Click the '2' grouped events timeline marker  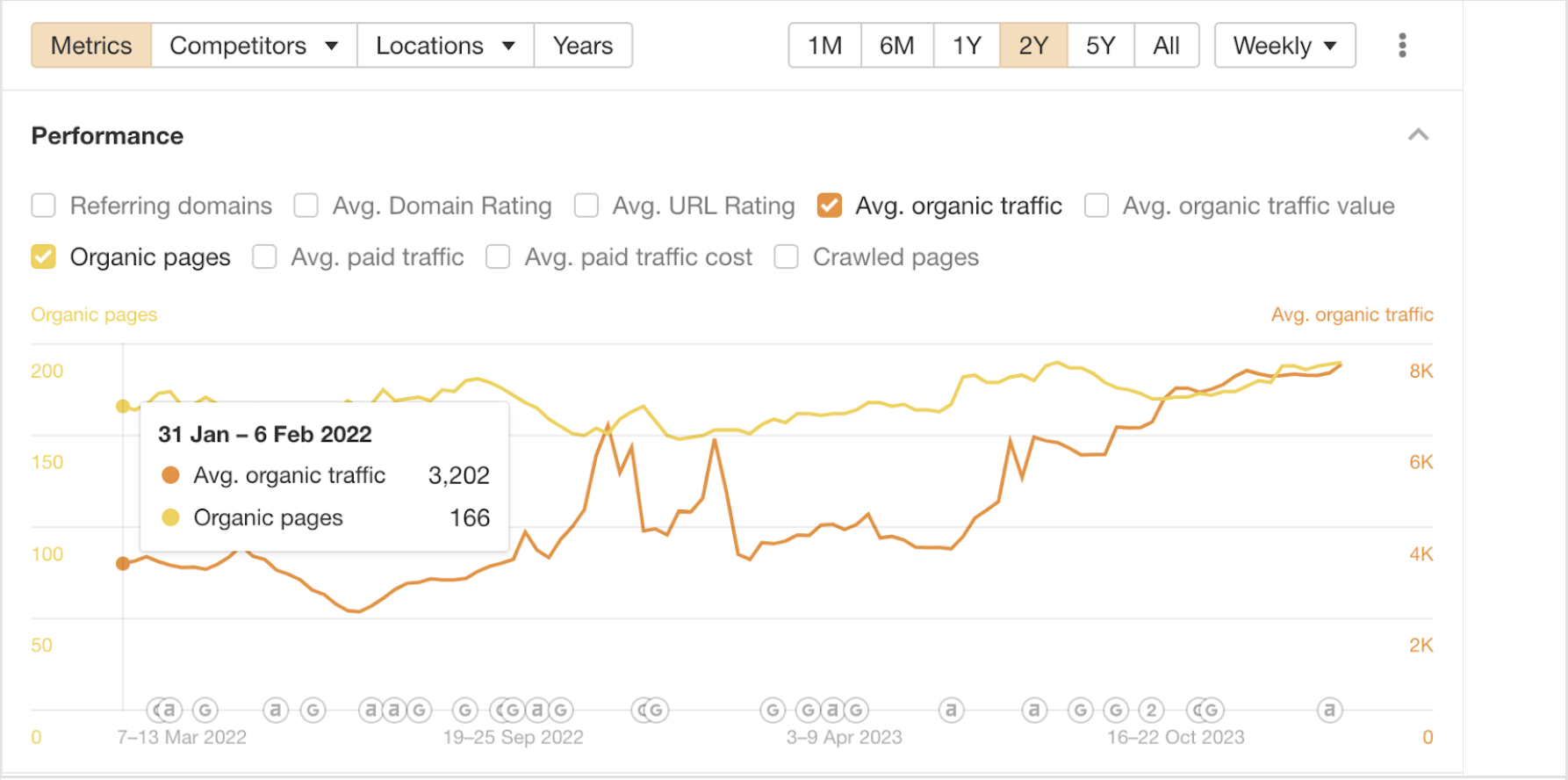(1151, 710)
